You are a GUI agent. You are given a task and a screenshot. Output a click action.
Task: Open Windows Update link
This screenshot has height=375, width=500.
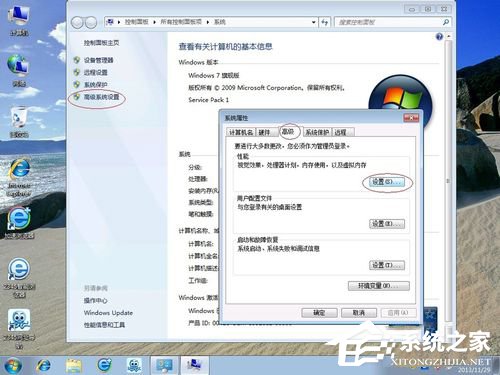click(108, 313)
